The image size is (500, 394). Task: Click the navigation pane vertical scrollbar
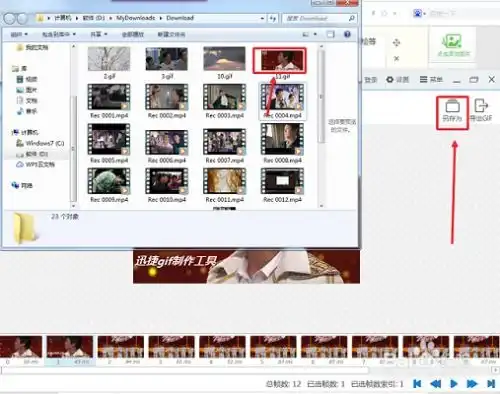click(73, 148)
